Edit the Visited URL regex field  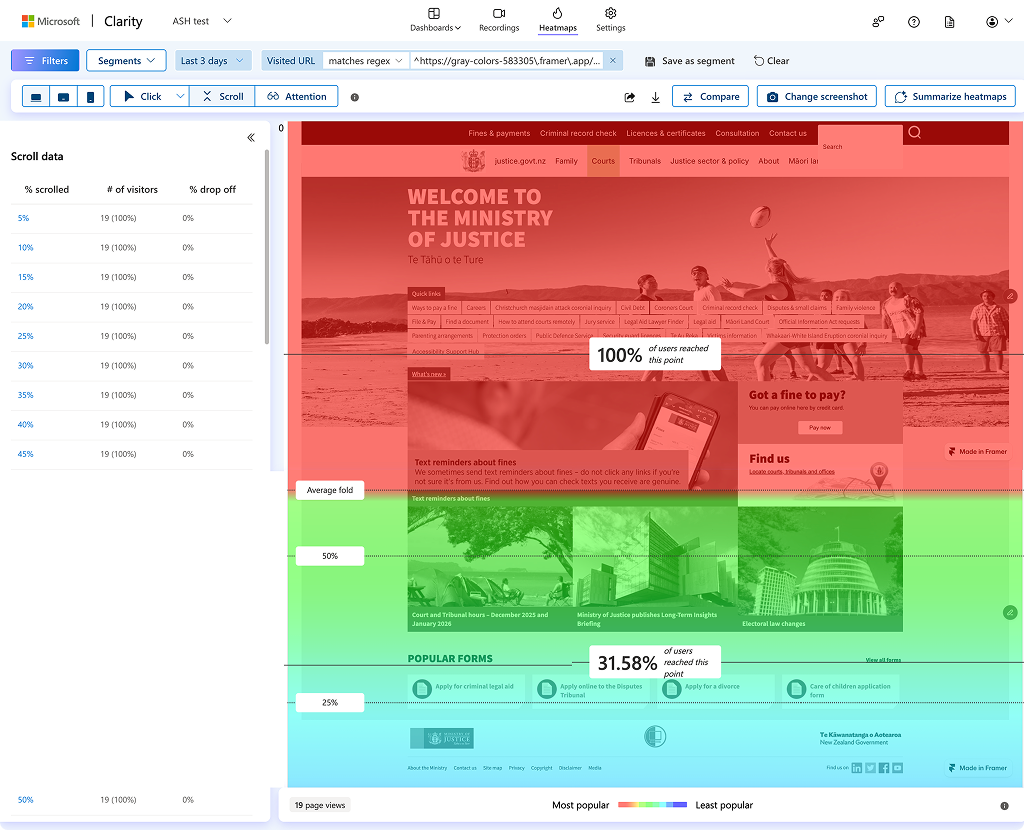click(507, 61)
